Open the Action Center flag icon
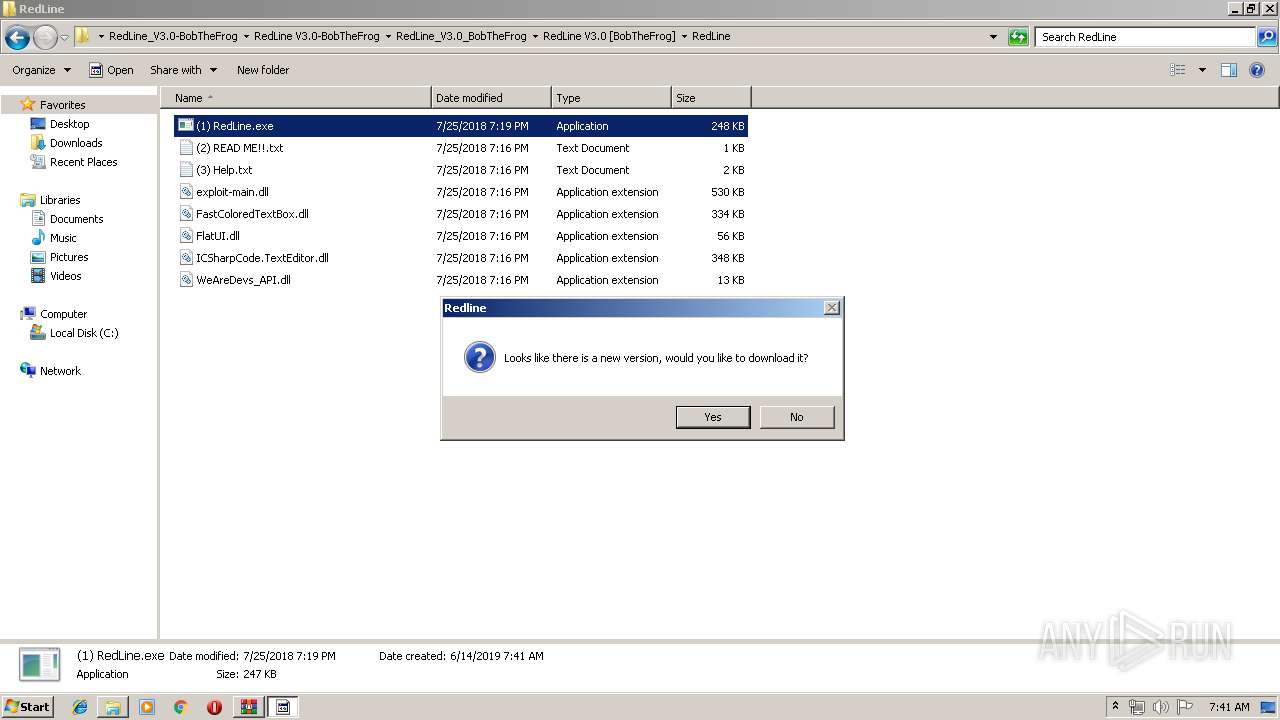1280x720 pixels. [x=1184, y=707]
